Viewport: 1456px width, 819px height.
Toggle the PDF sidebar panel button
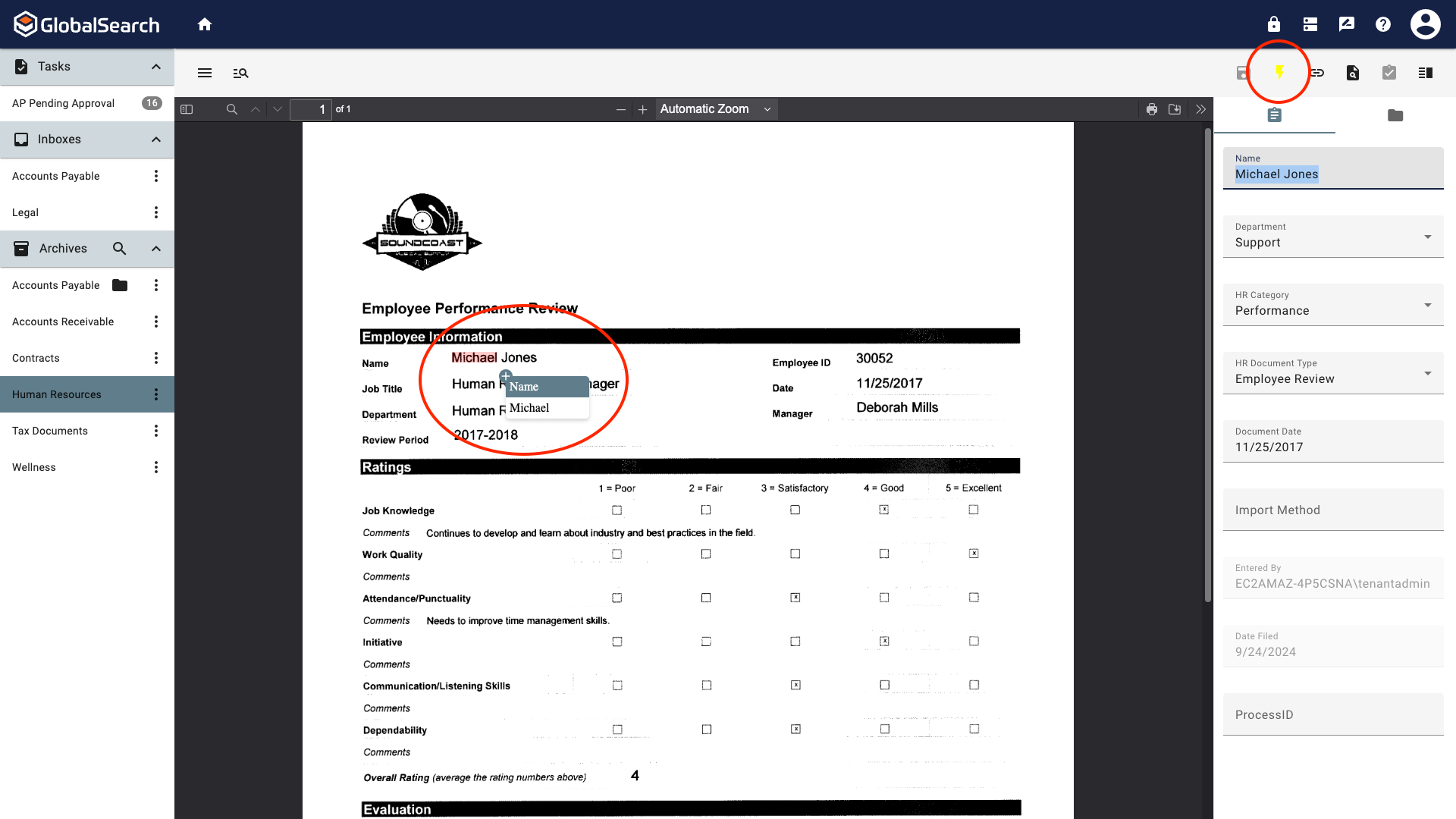click(186, 108)
